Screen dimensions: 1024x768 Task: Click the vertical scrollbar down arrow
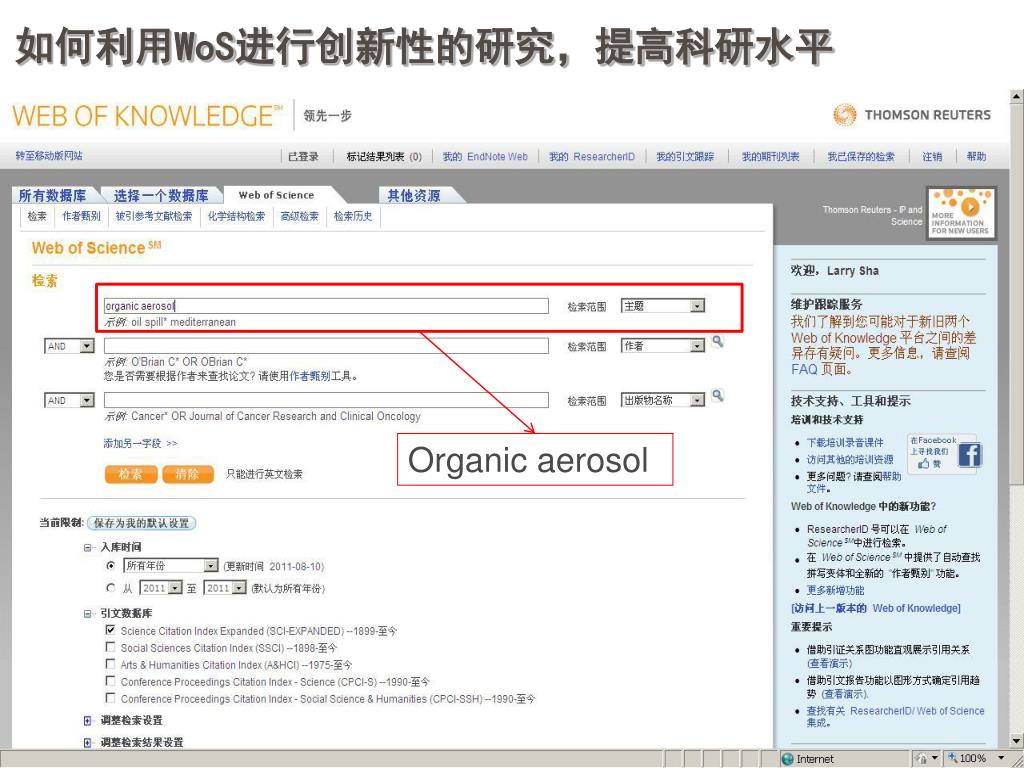pos(1016,741)
